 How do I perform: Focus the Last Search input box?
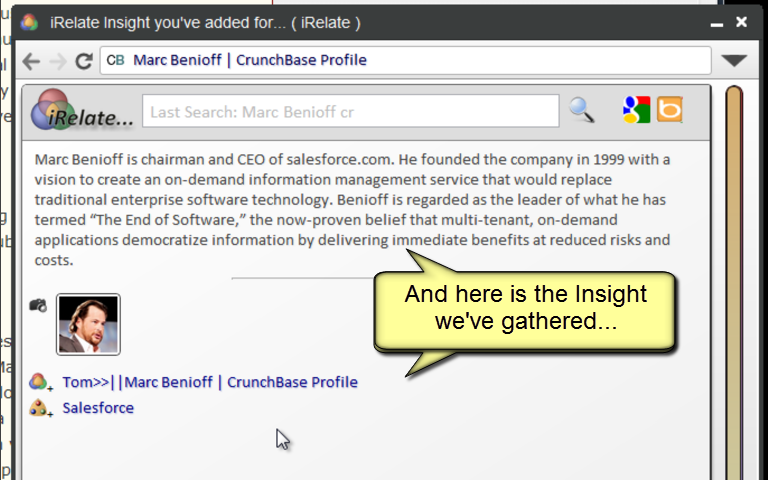351,112
